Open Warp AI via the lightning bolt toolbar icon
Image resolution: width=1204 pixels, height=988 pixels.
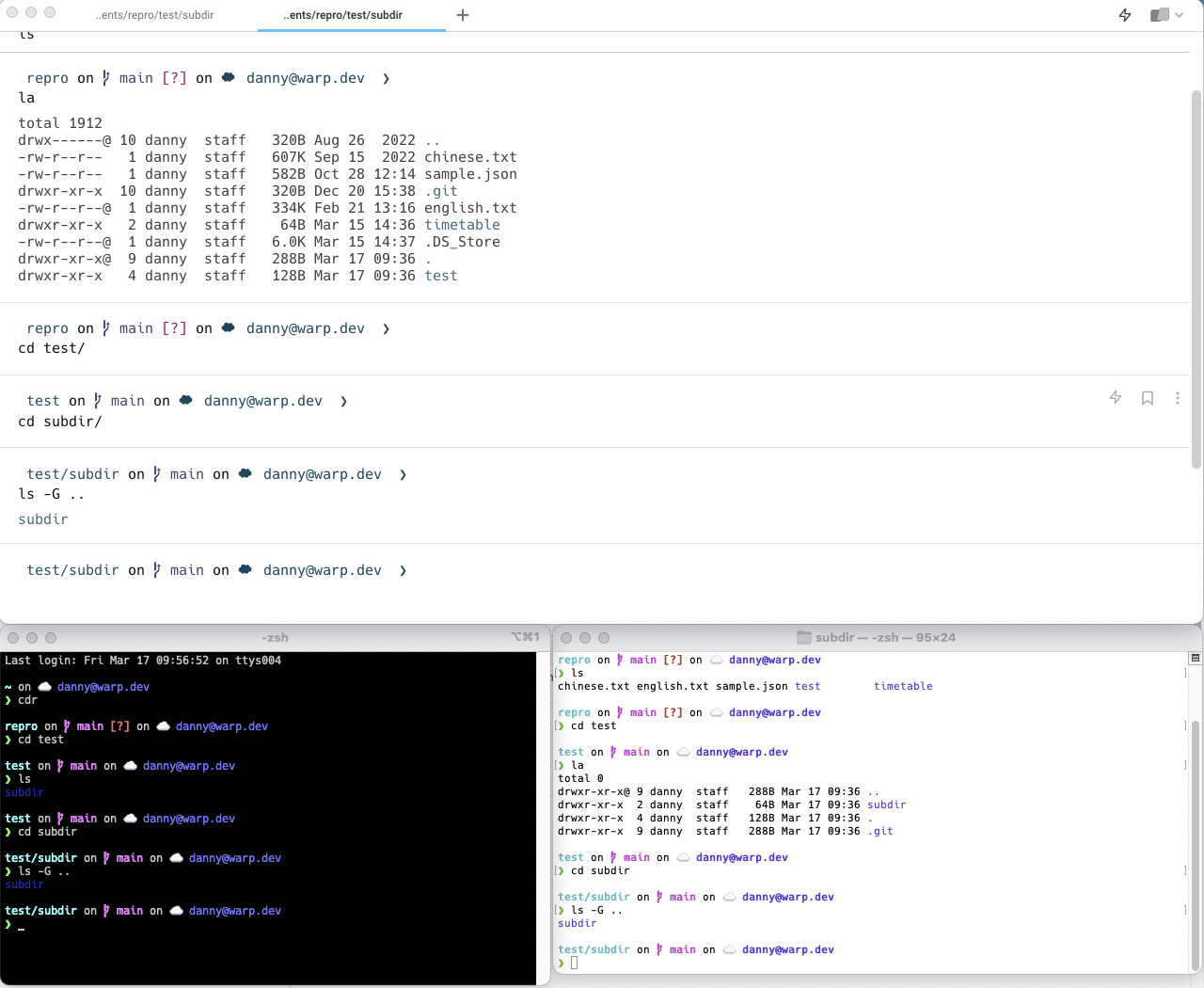(x=1125, y=15)
